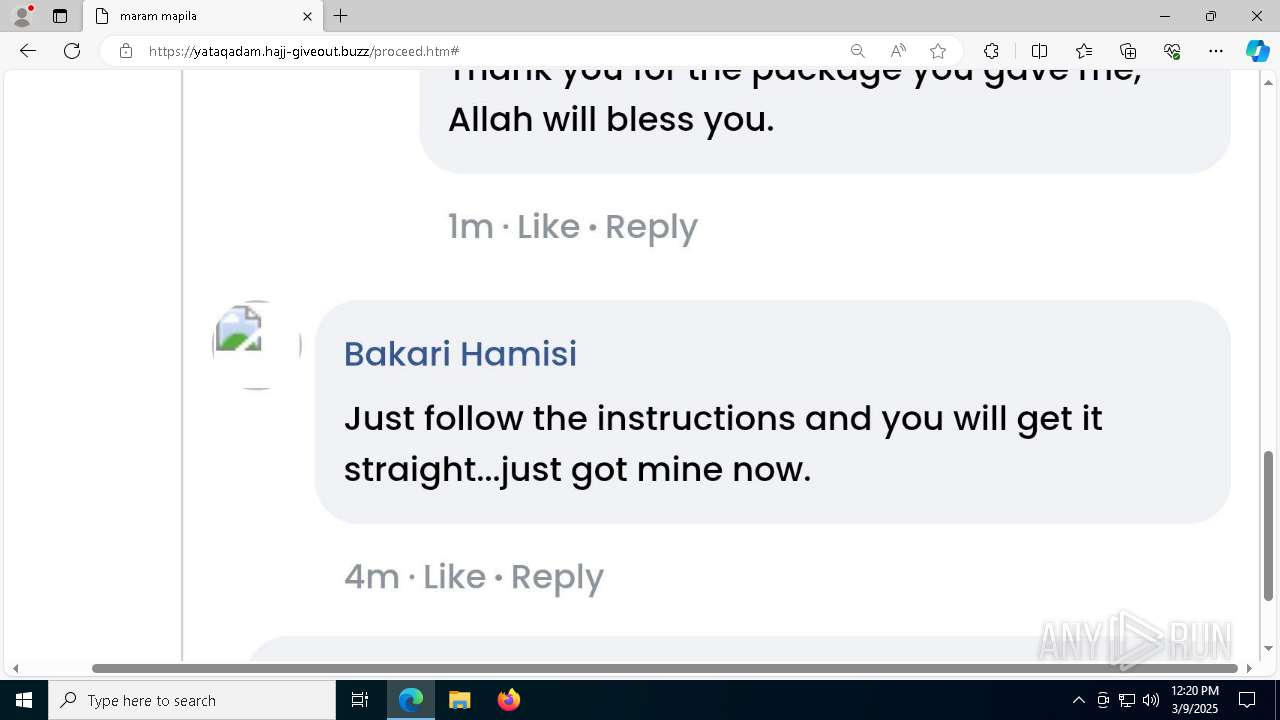This screenshot has width=1280, height=720.
Task: Like the comment posted 1m ago
Action: point(548,227)
